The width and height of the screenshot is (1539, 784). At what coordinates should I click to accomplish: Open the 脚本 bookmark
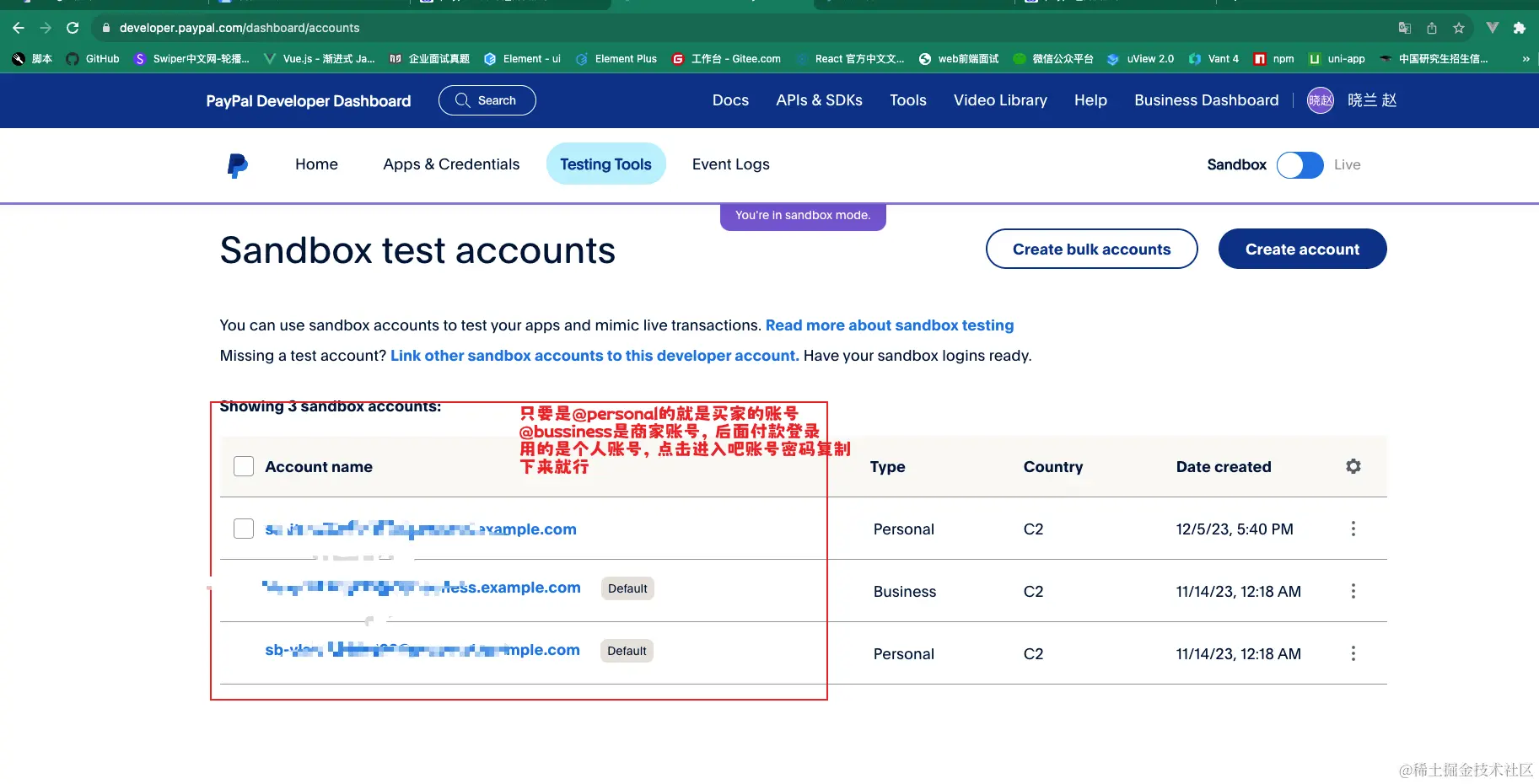pyautogui.click(x=32, y=59)
